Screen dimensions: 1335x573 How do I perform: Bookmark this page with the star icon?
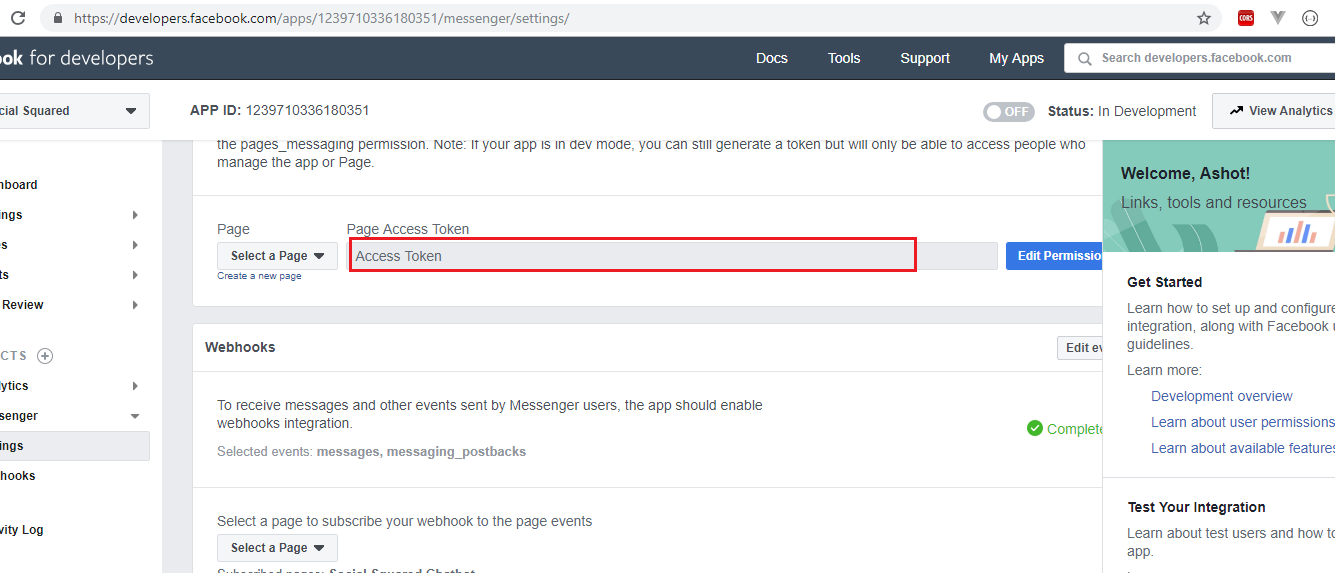point(1204,18)
